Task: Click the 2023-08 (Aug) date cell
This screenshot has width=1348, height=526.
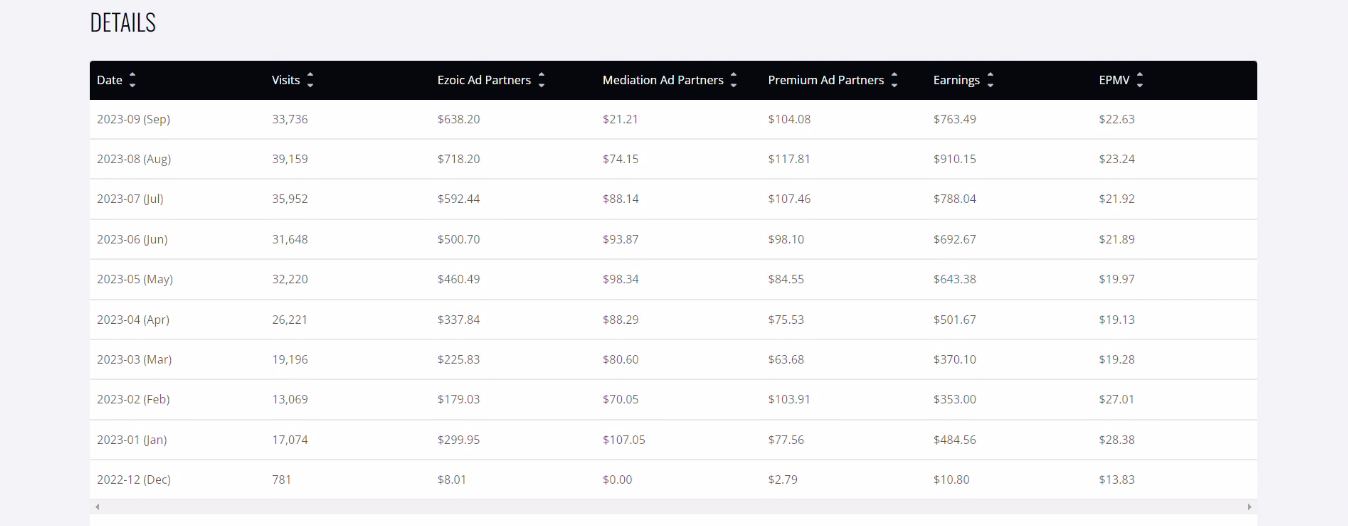Action: 134,159
